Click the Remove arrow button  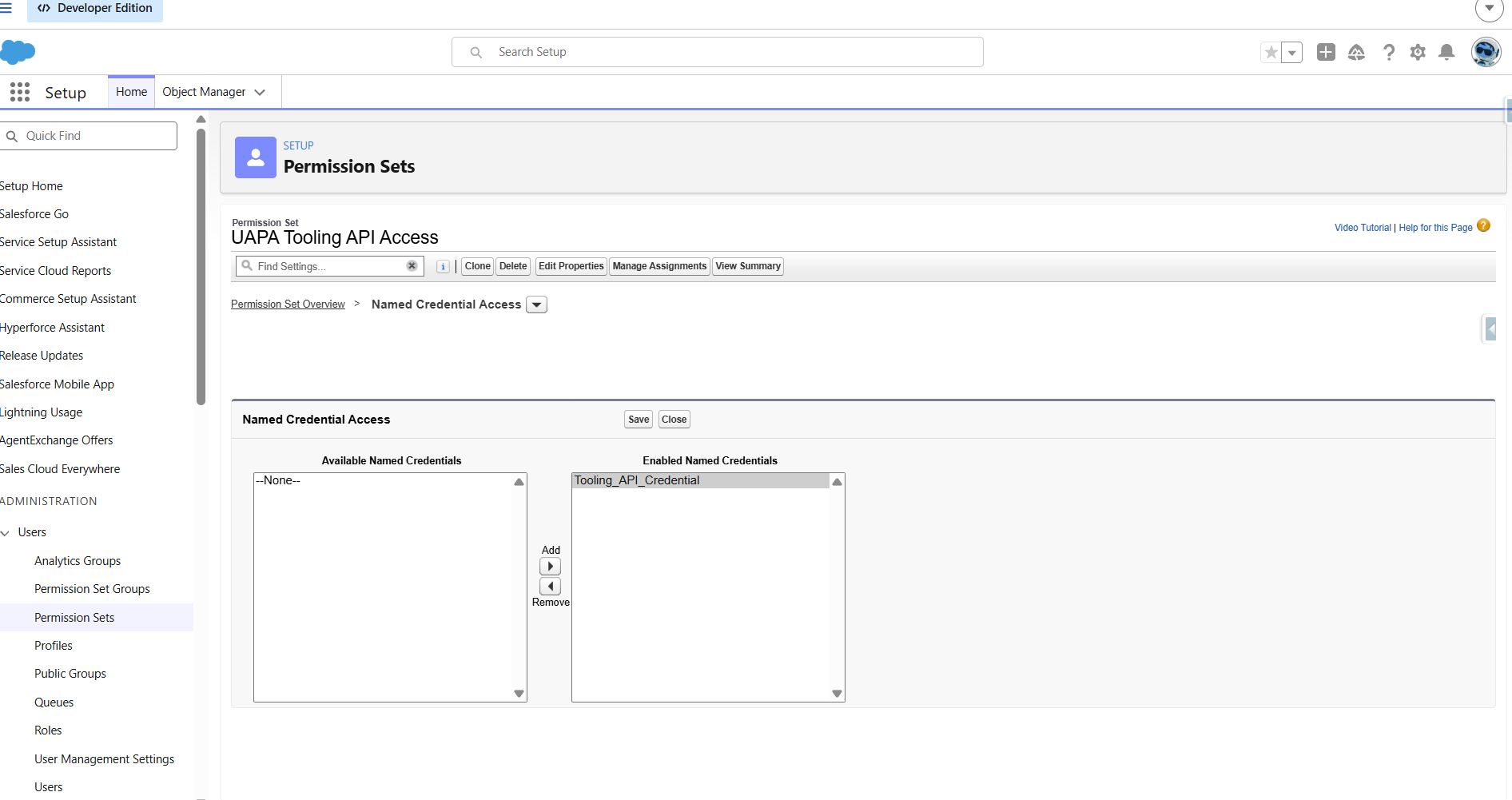point(550,587)
